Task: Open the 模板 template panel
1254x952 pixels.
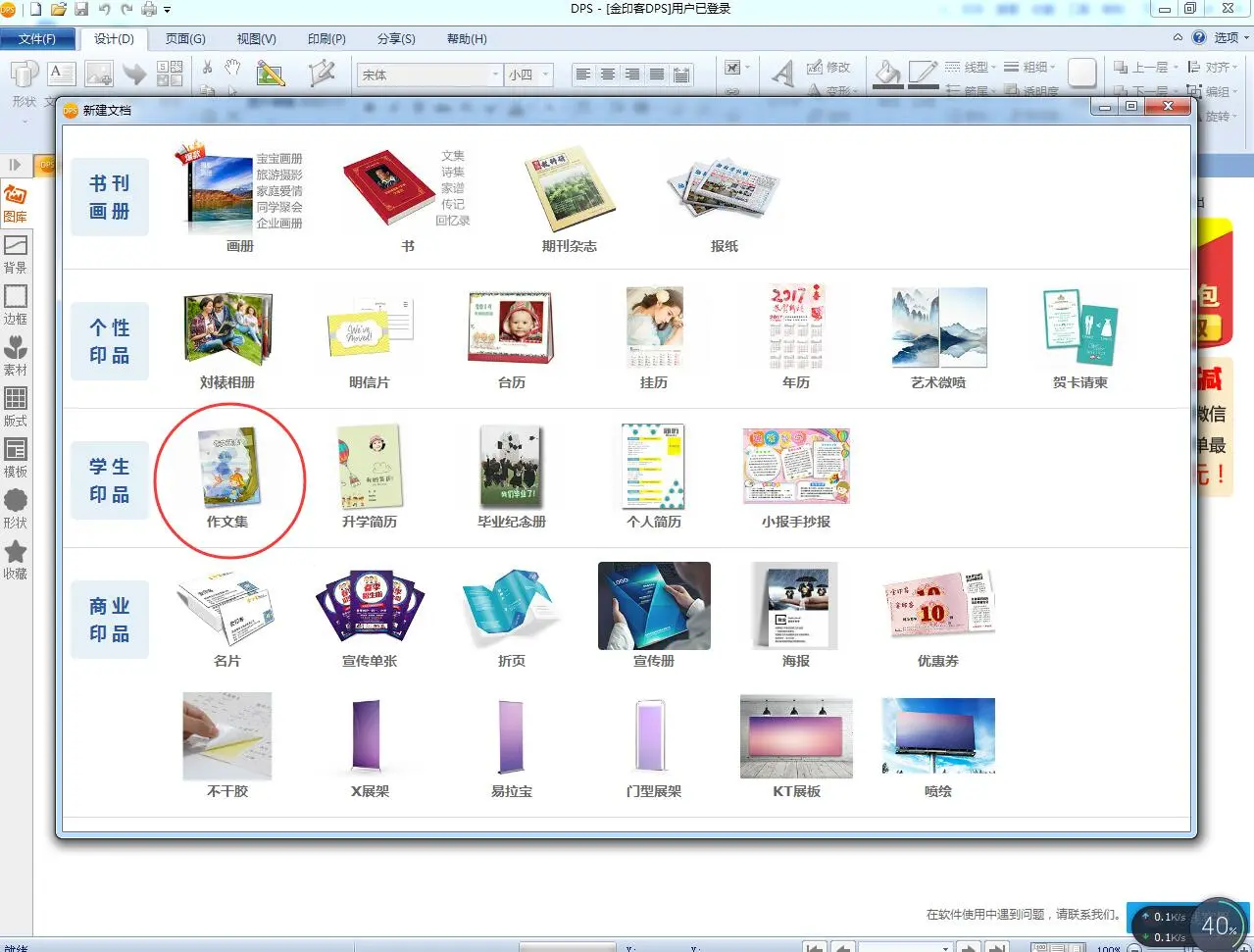Action: [x=16, y=456]
